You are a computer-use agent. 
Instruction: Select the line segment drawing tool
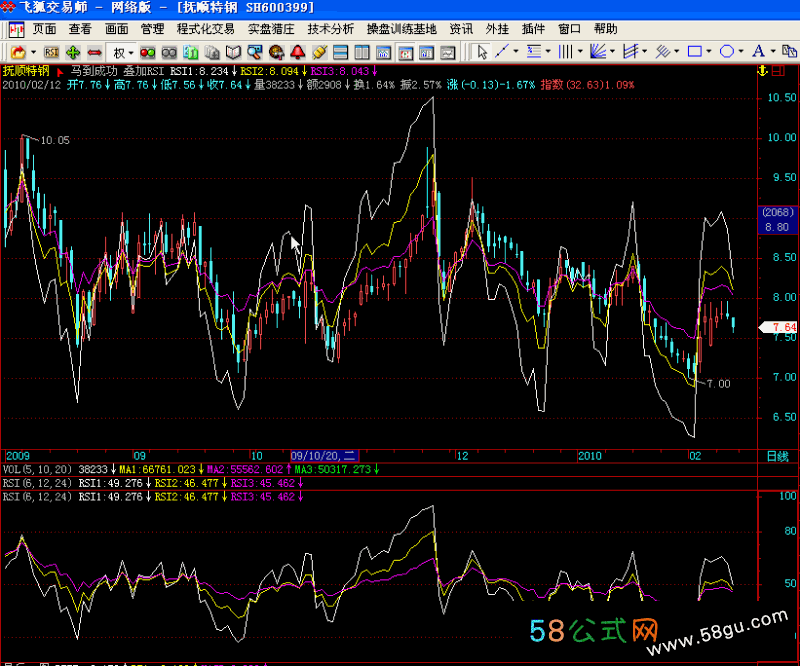click(502, 52)
